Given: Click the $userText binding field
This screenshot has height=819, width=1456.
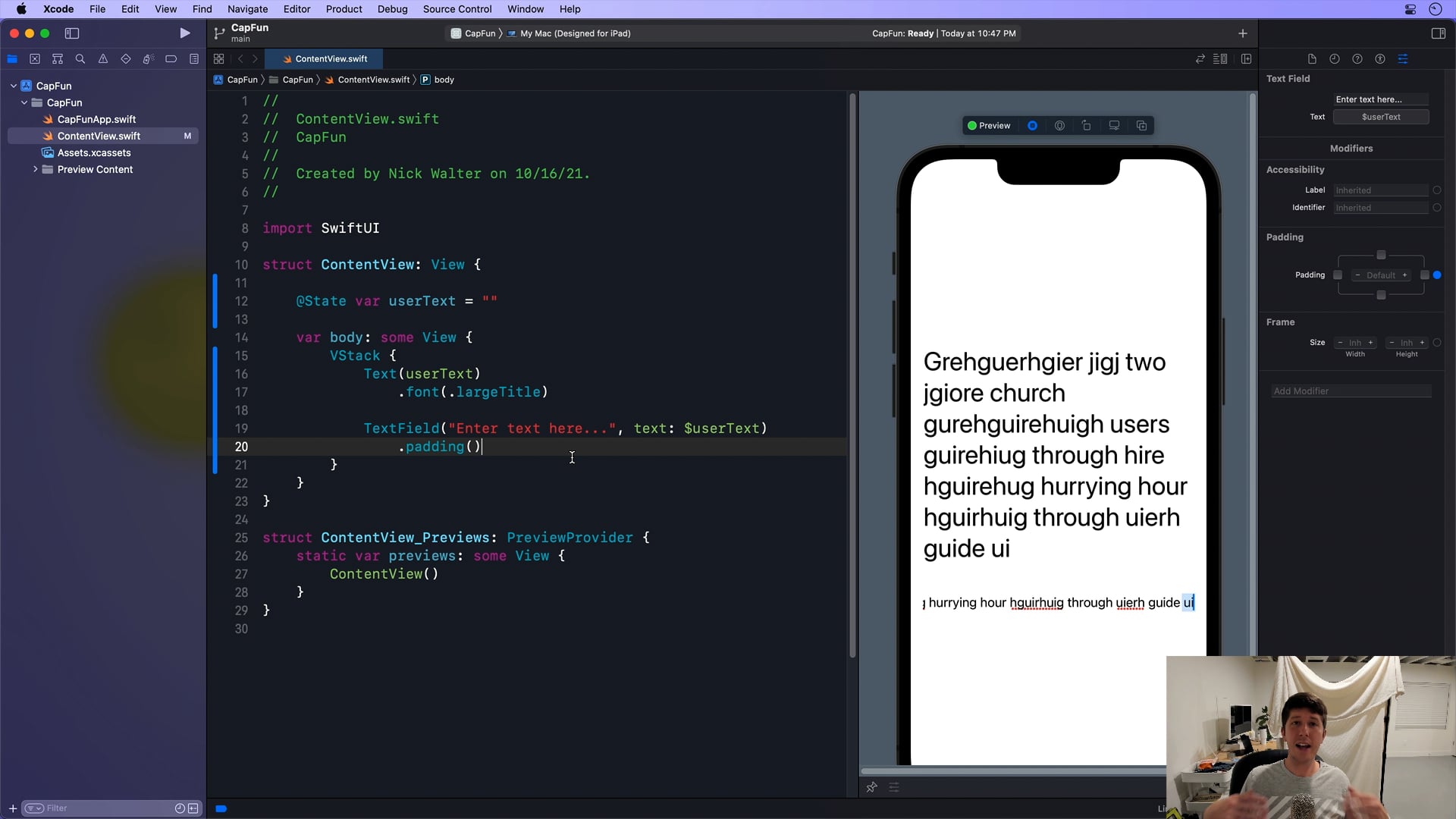Looking at the screenshot, I should (1381, 117).
